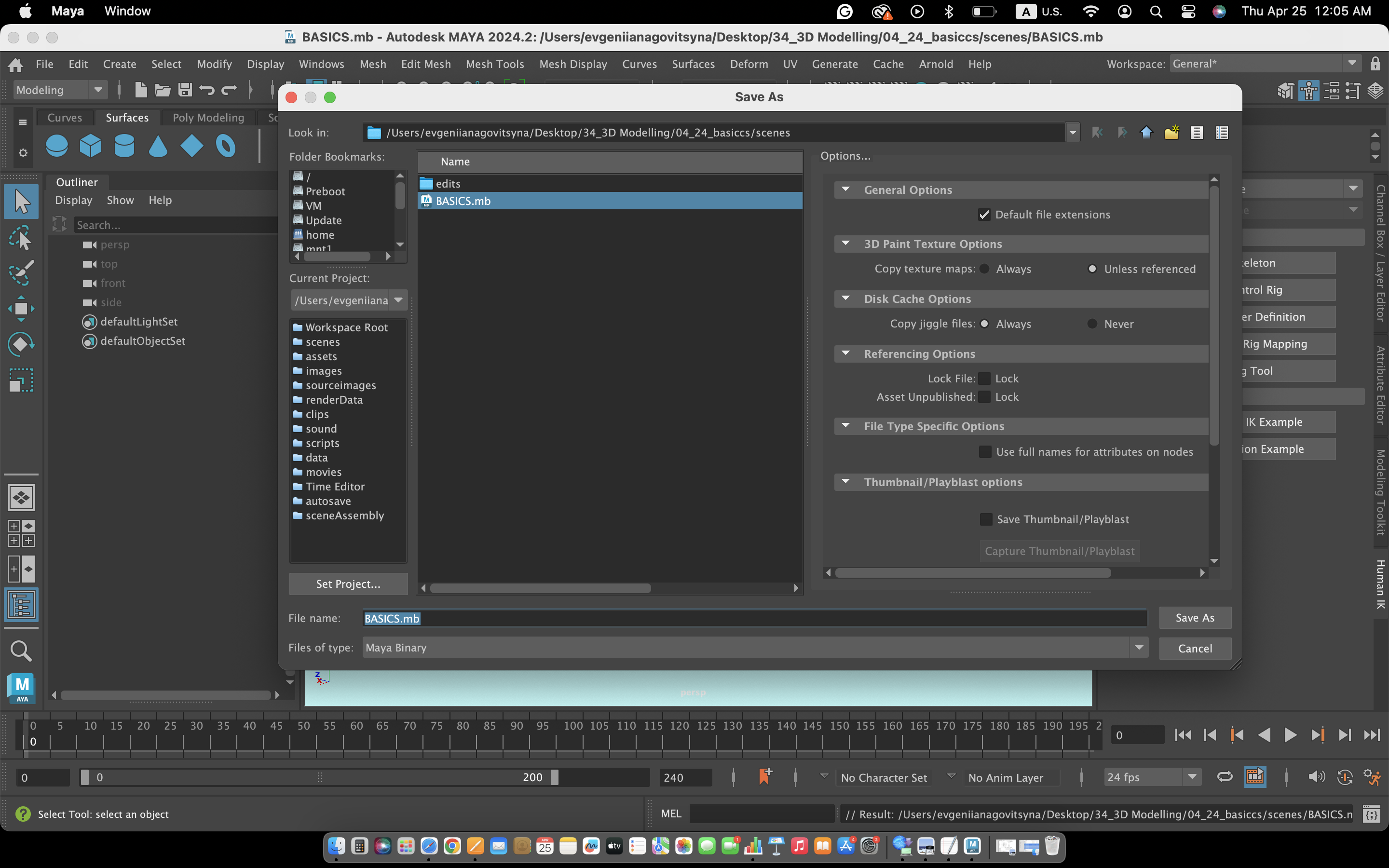Activate the Paint selection tool
This screenshot has height=868, width=1389.
(x=21, y=272)
